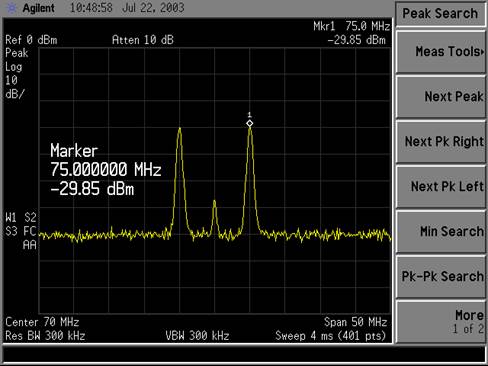The width and height of the screenshot is (488, 366).
Task: Run Pk-Pk Search softkey
Action: pos(441,276)
